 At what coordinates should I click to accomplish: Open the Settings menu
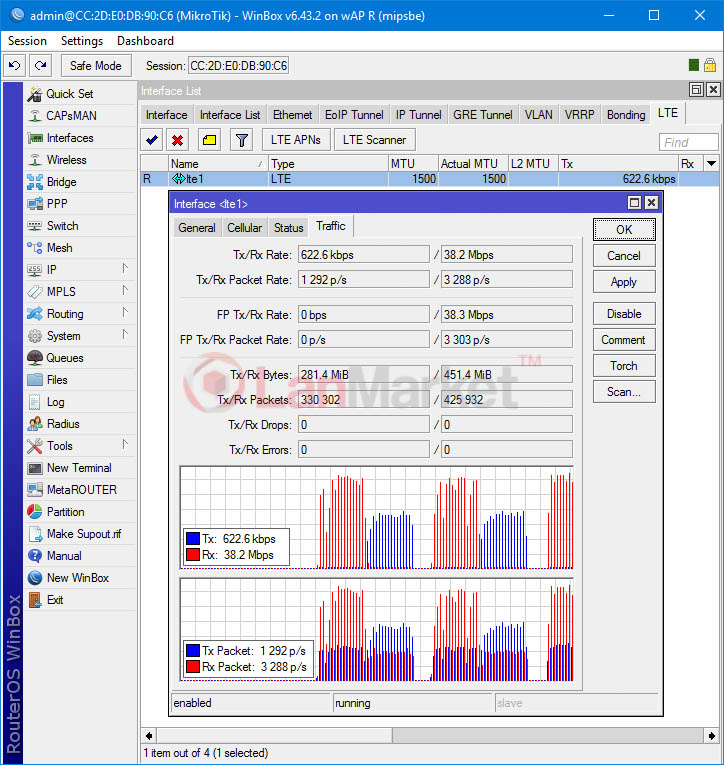coord(81,41)
